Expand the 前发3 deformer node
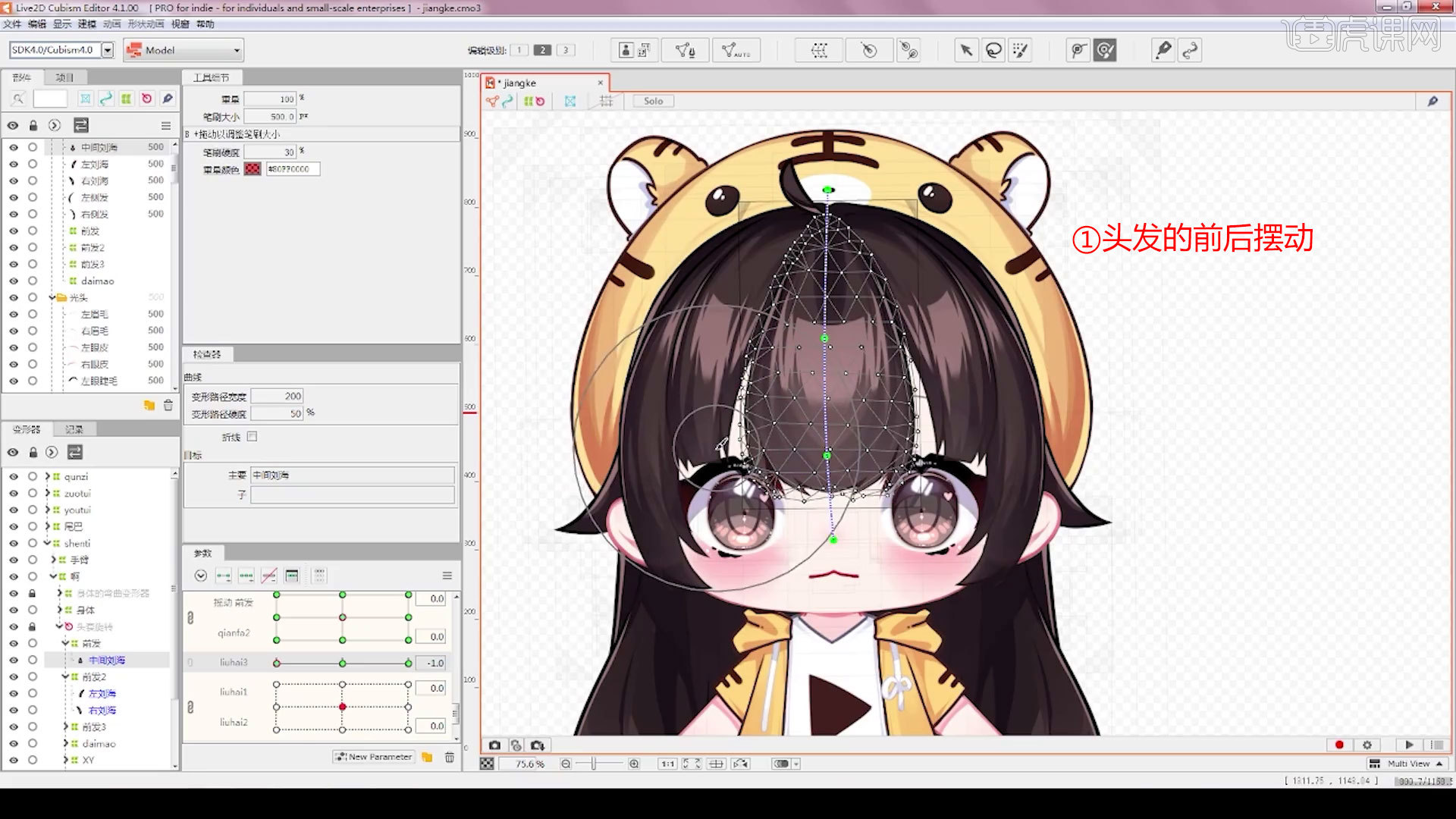Screen dimensions: 1456x819 pos(66,727)
